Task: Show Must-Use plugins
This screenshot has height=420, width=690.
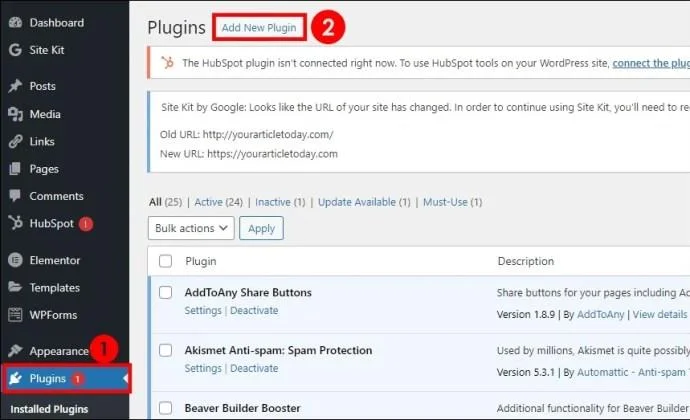Action: coord(445,202)
